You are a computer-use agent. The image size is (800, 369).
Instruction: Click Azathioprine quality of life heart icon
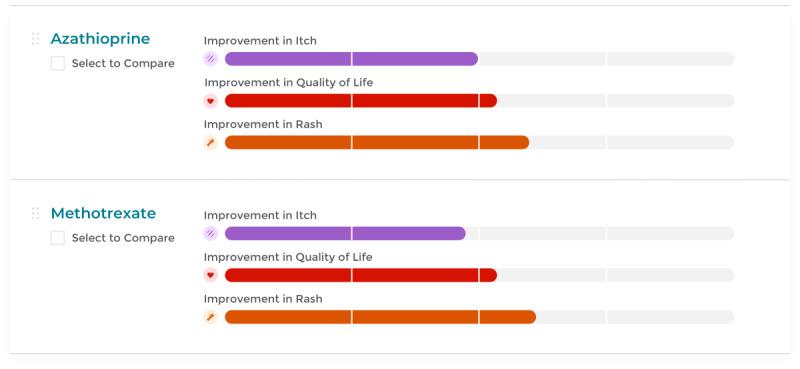[211, 101]
